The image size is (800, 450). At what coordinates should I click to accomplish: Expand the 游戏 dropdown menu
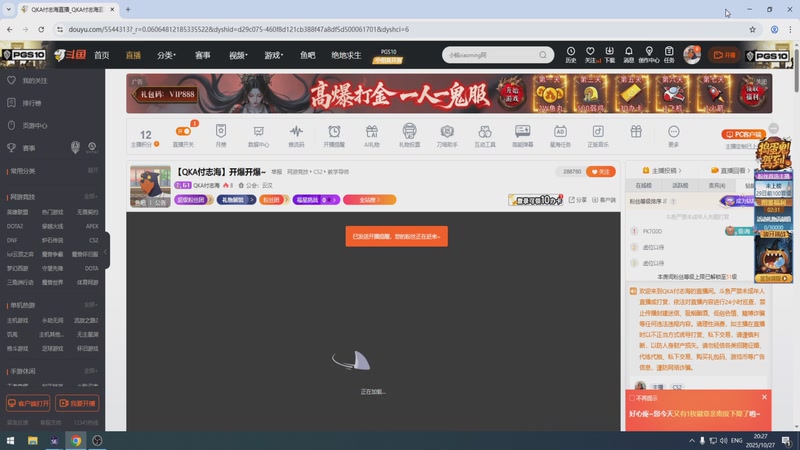tap(273, 55)
